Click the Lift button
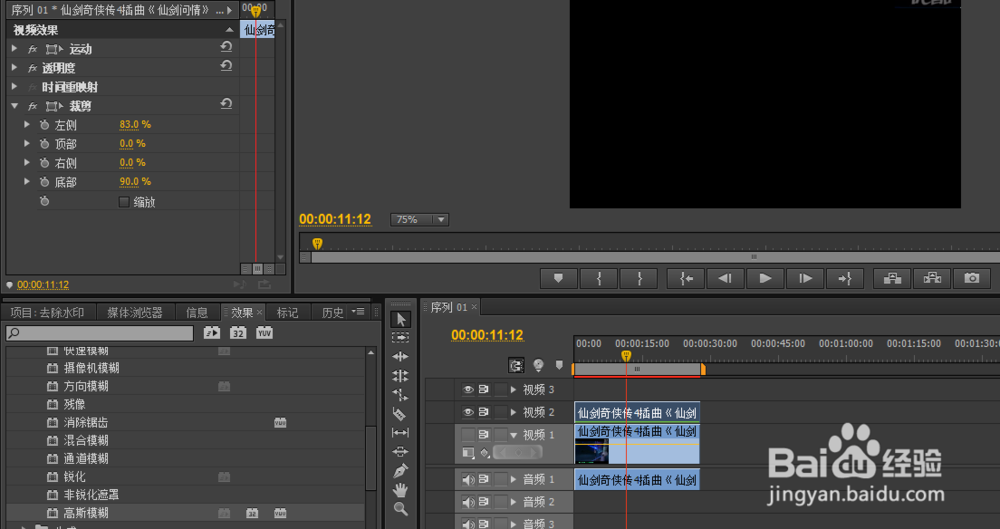The height and width of the screenshot is (529, 1000). click(x=892, y=278)
